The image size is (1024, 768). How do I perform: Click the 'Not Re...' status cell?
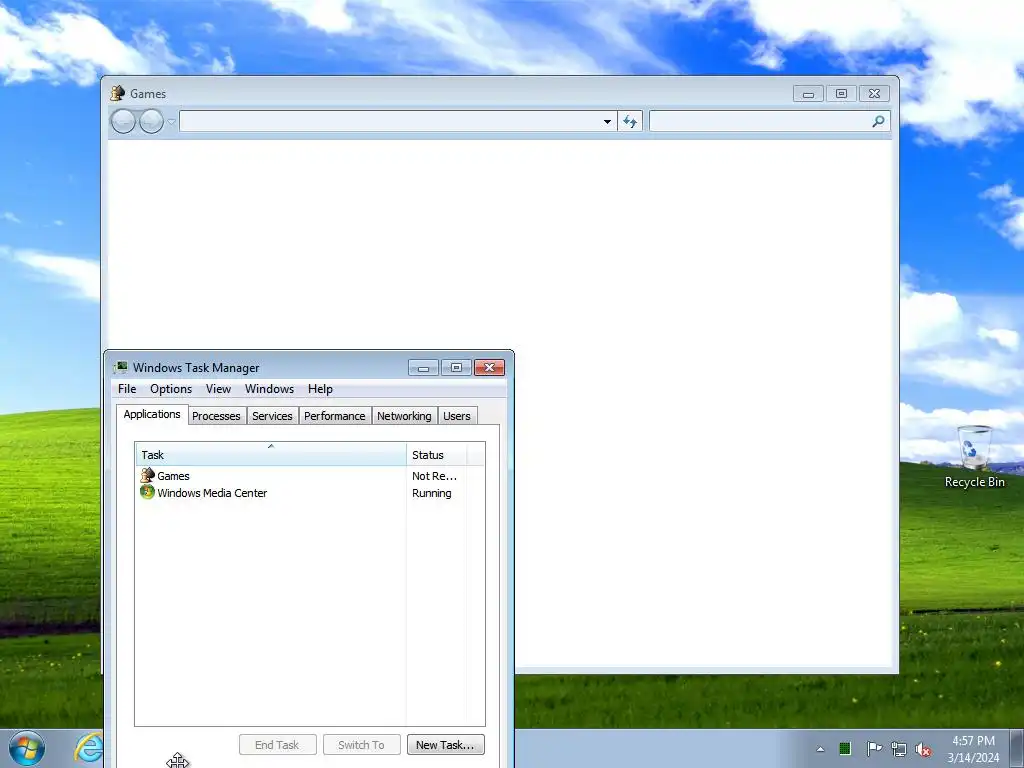pyautogui.click(x=434, y=476)
